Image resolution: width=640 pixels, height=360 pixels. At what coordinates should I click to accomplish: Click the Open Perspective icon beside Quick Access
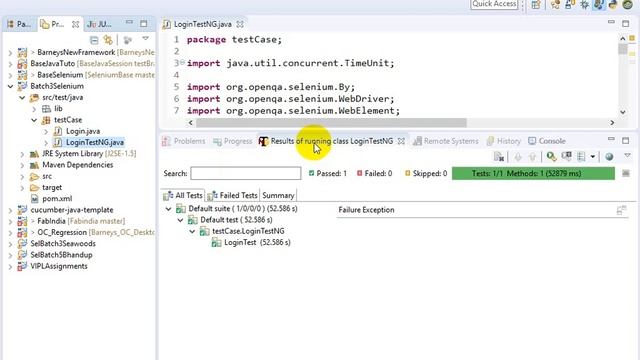tap(536, 5)
